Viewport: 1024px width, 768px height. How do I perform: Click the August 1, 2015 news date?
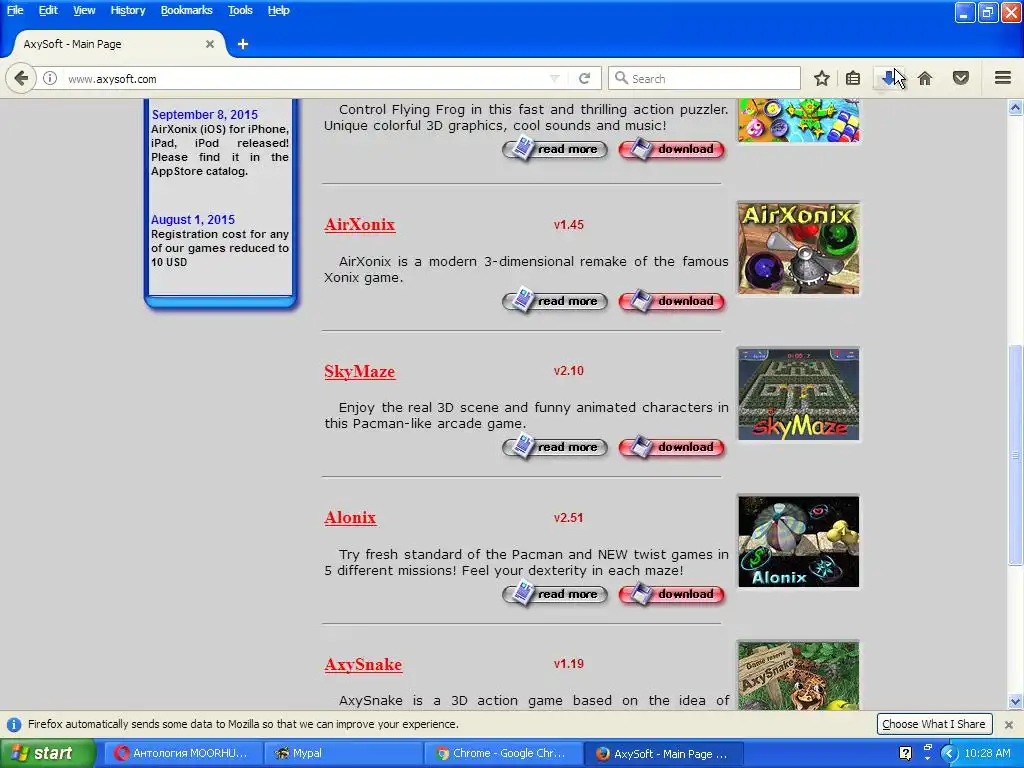click(193, 220)
